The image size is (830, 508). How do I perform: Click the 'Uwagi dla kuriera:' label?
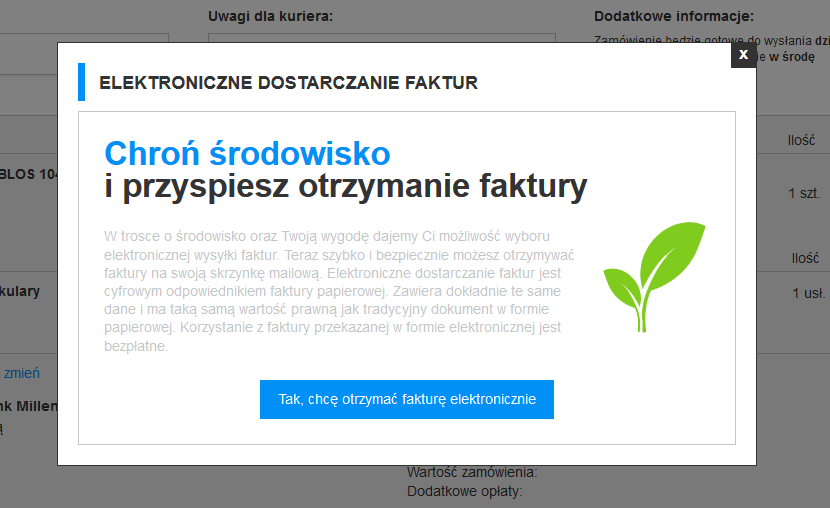[270, 16]
